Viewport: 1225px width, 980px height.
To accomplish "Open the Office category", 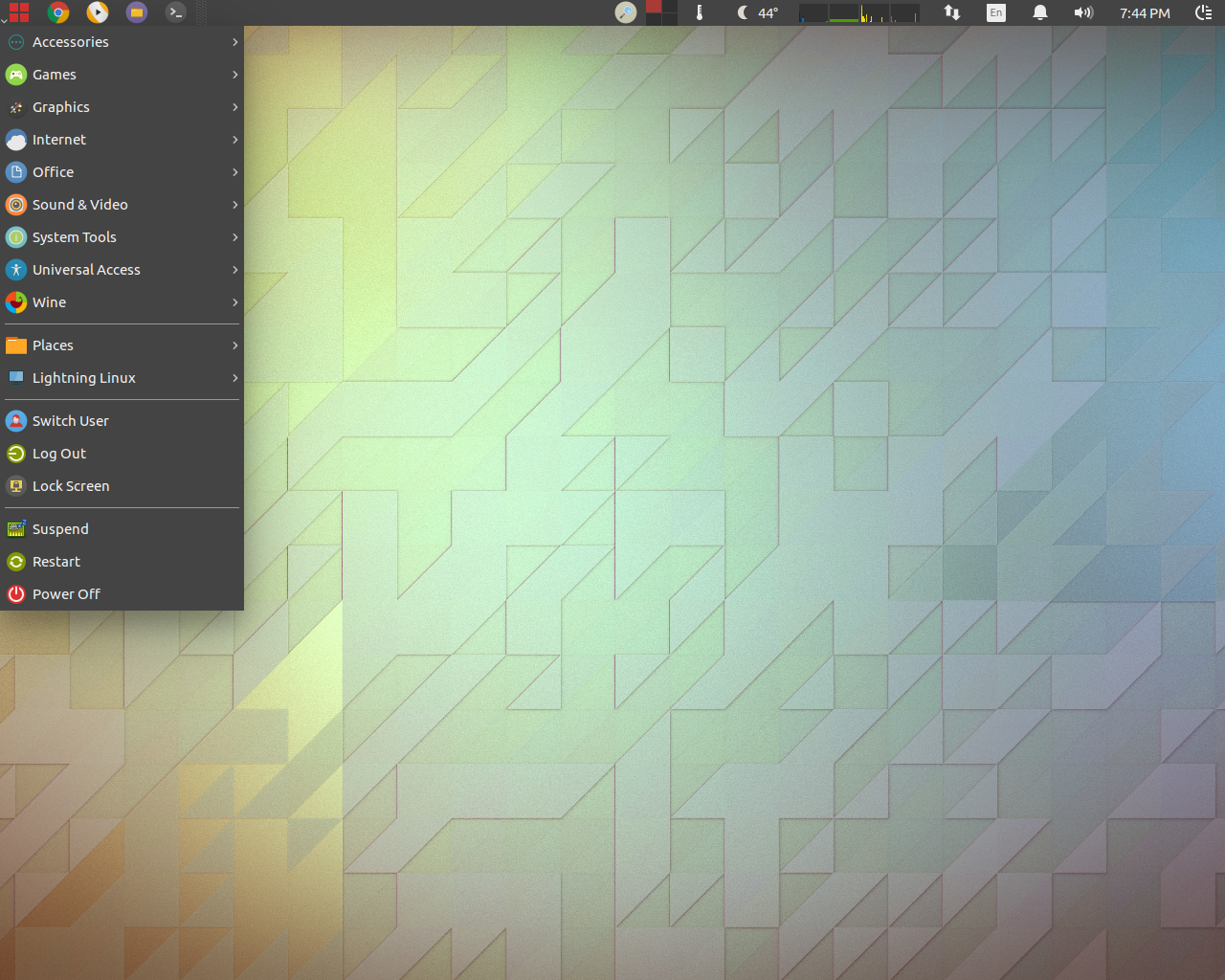I will coord(122,172).
